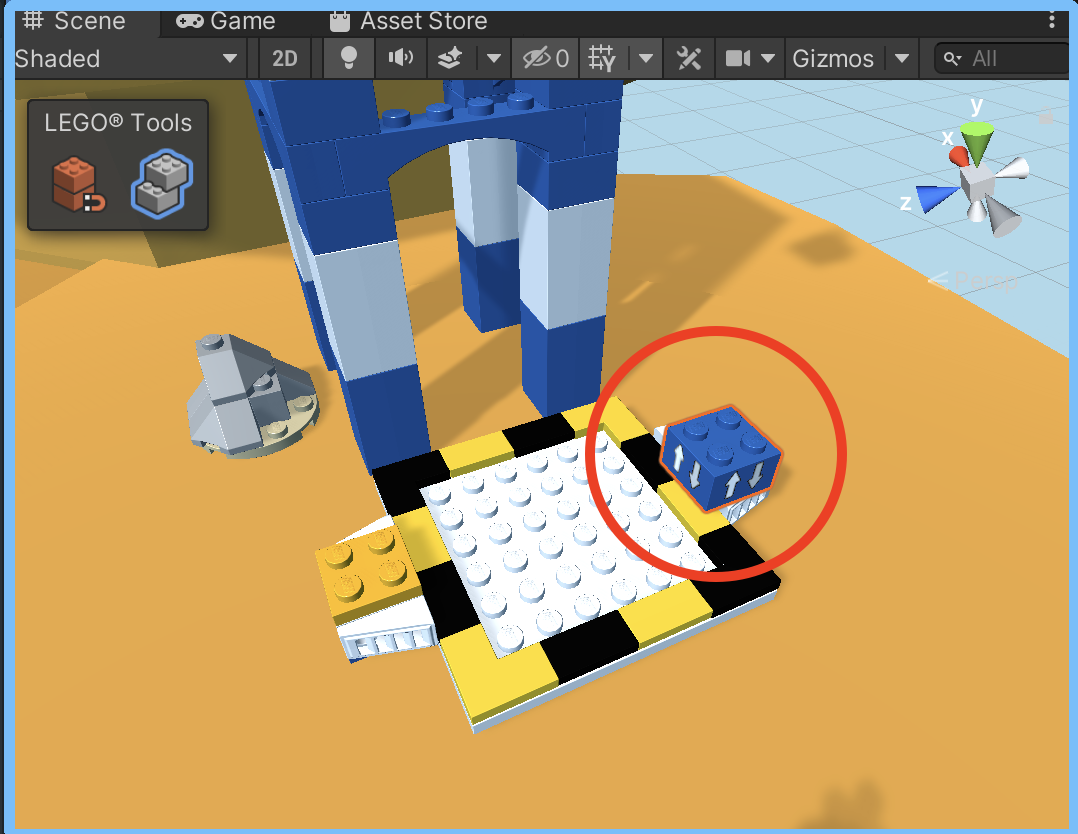The image size is (1078, 834).
Task: Click center cube of orientation gizmo
Action: [978, 182]
